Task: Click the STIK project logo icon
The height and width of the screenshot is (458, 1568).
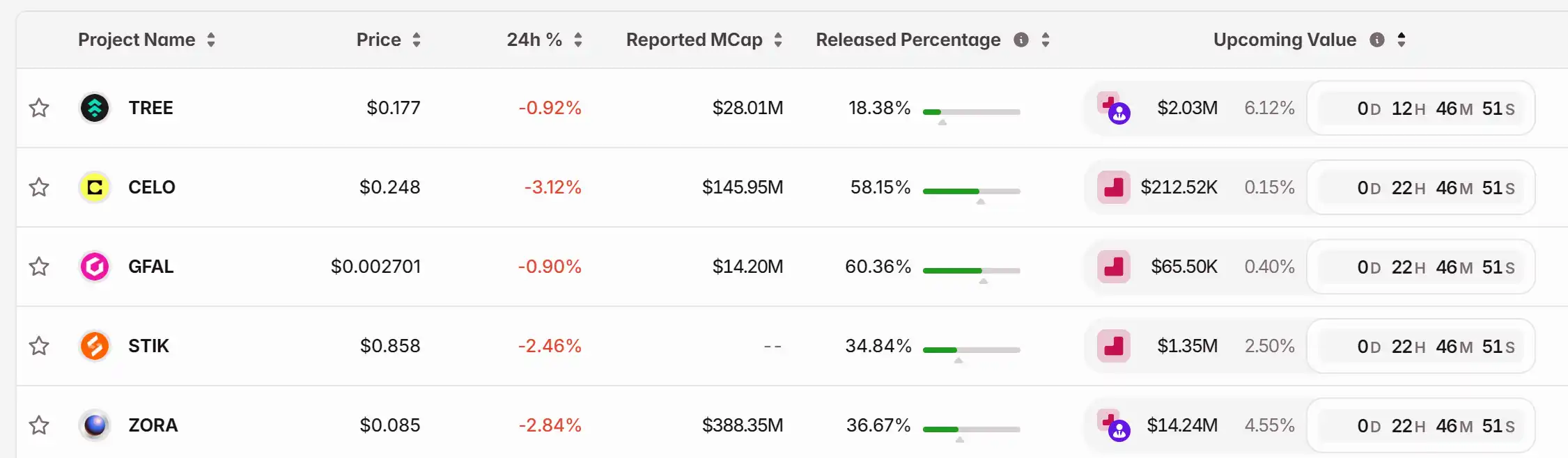Action: tap(94, 346)
